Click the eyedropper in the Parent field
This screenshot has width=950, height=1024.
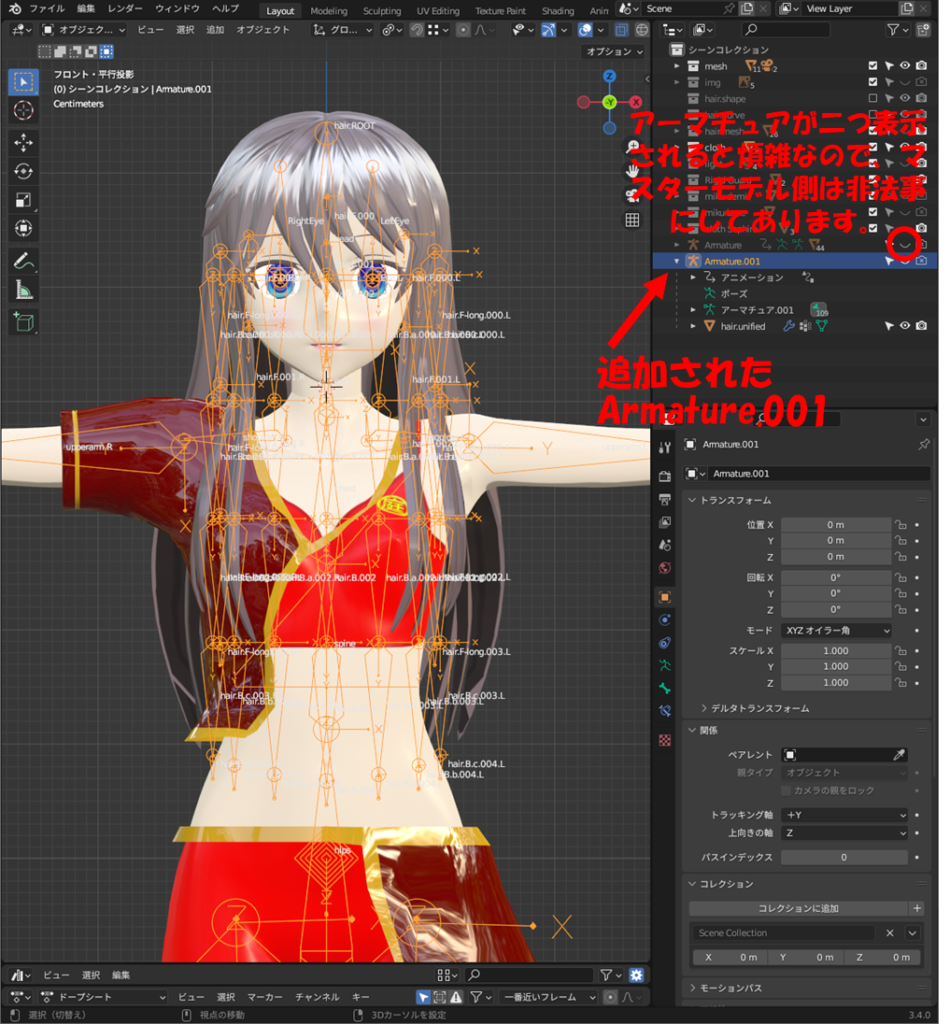899,755
